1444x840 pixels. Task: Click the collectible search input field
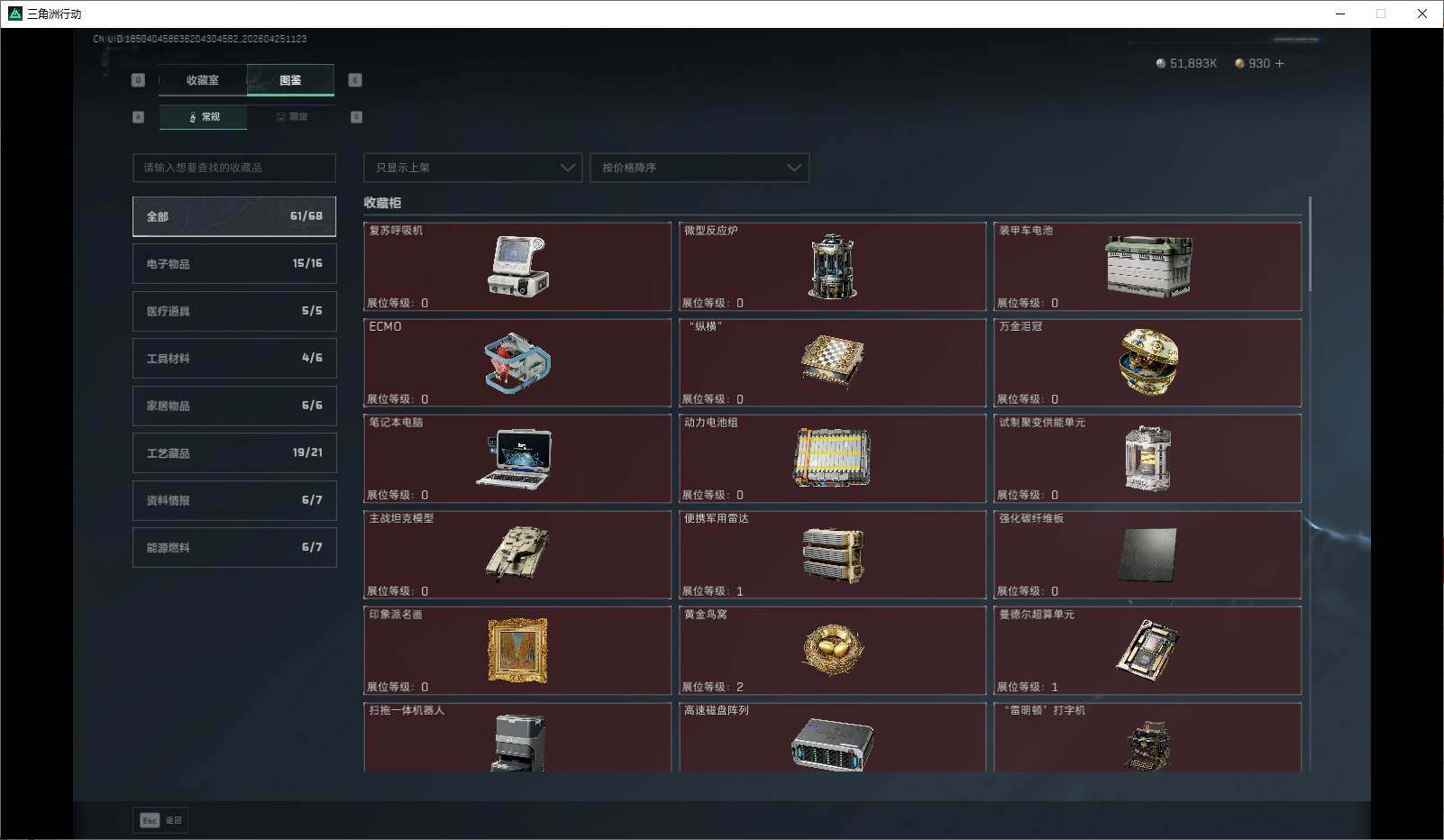234,168
